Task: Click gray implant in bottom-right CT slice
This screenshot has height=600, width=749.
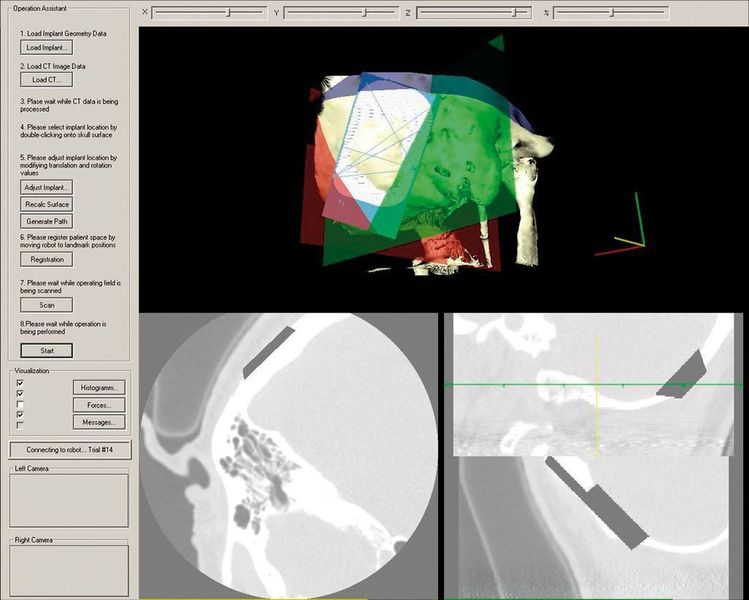Action: 597,503
